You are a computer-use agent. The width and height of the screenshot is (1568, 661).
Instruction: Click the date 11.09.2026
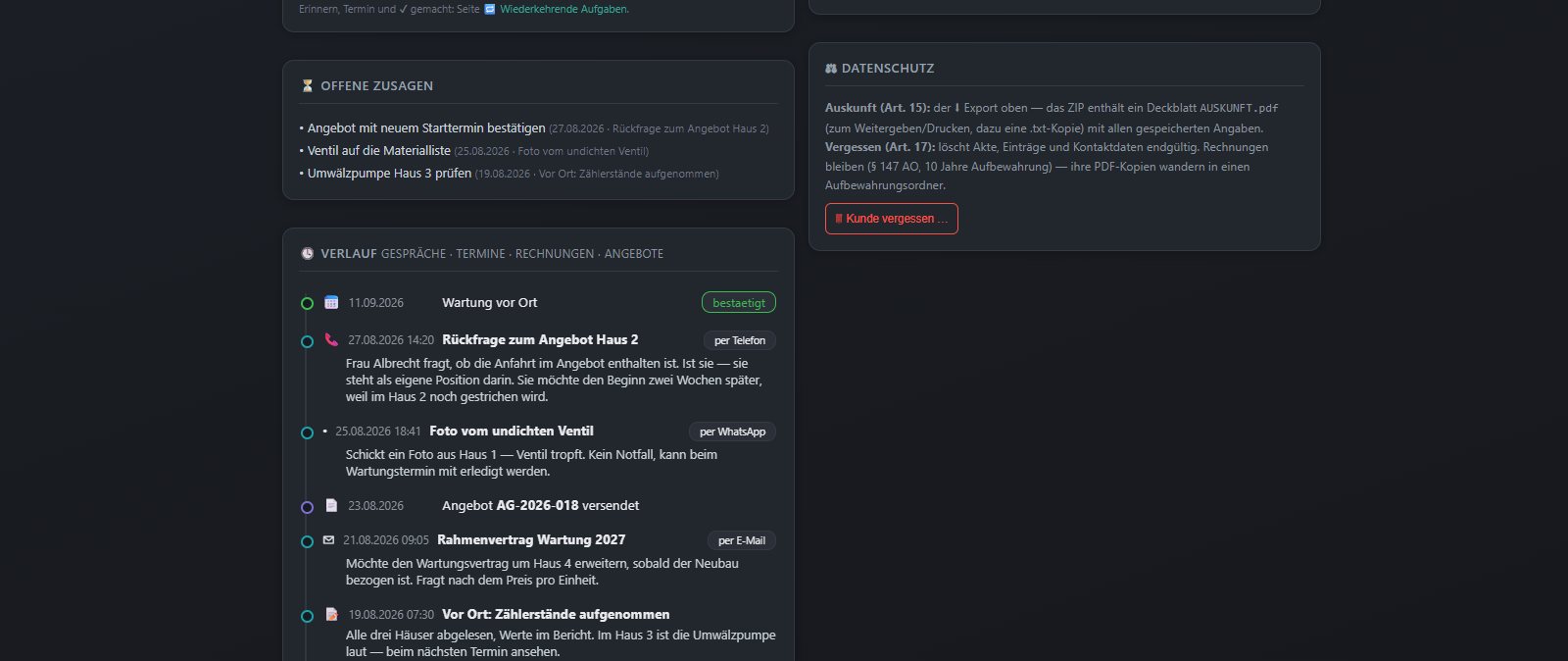(x=376, y=302)
